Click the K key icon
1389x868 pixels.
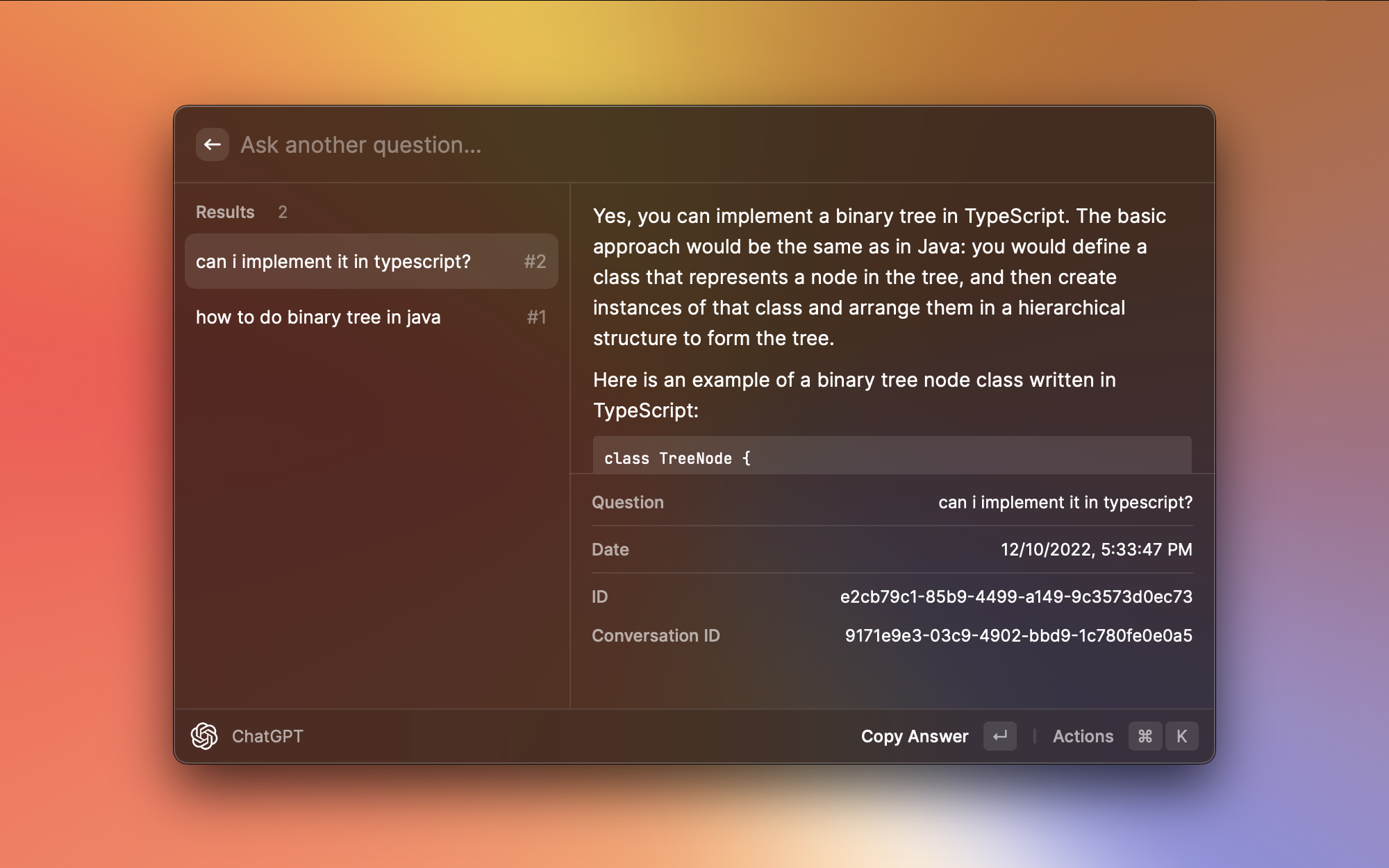coord(1181,736)
